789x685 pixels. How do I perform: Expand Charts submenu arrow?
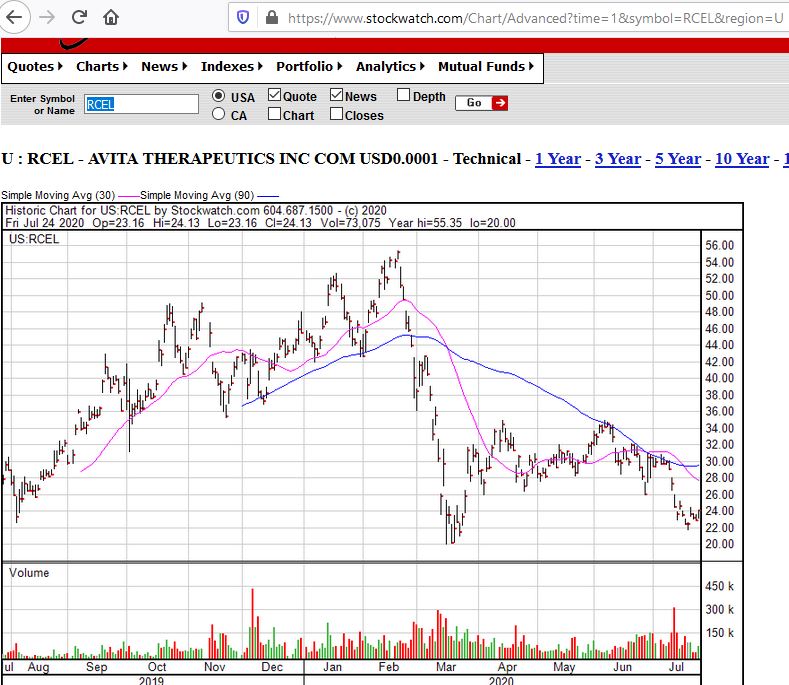[125, 66]
